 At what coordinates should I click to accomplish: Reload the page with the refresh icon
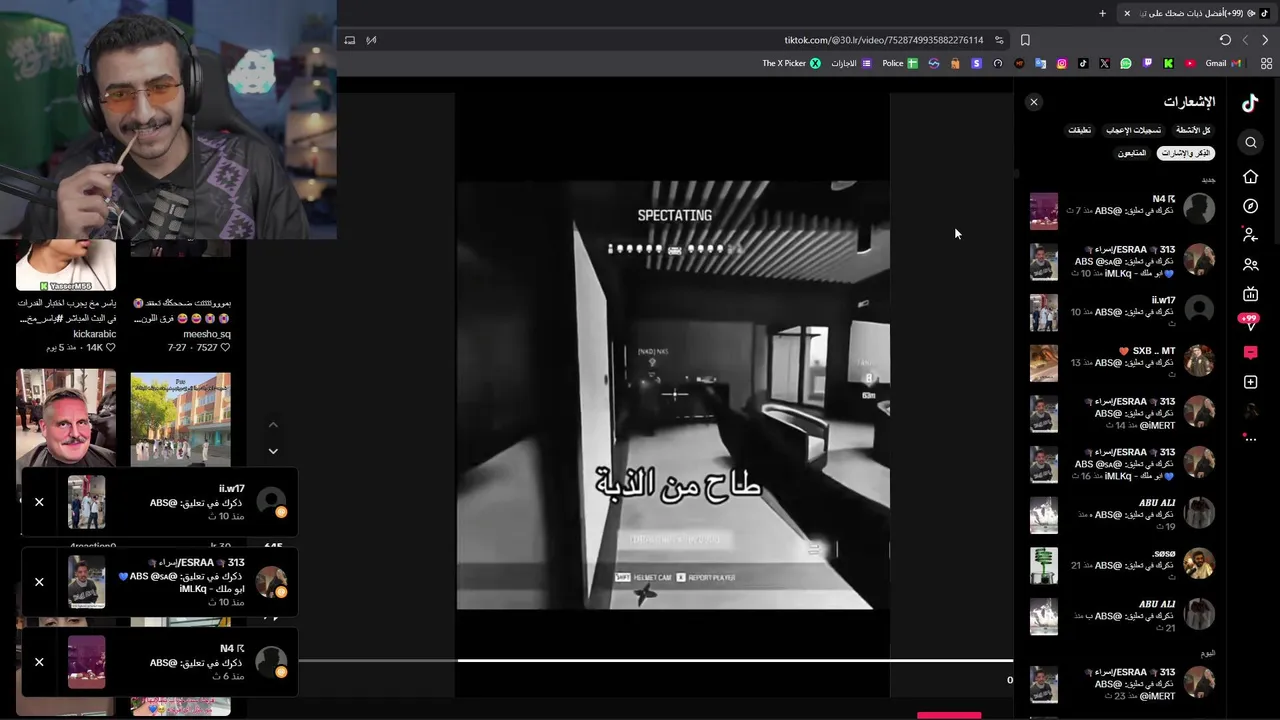[1225, 40]
